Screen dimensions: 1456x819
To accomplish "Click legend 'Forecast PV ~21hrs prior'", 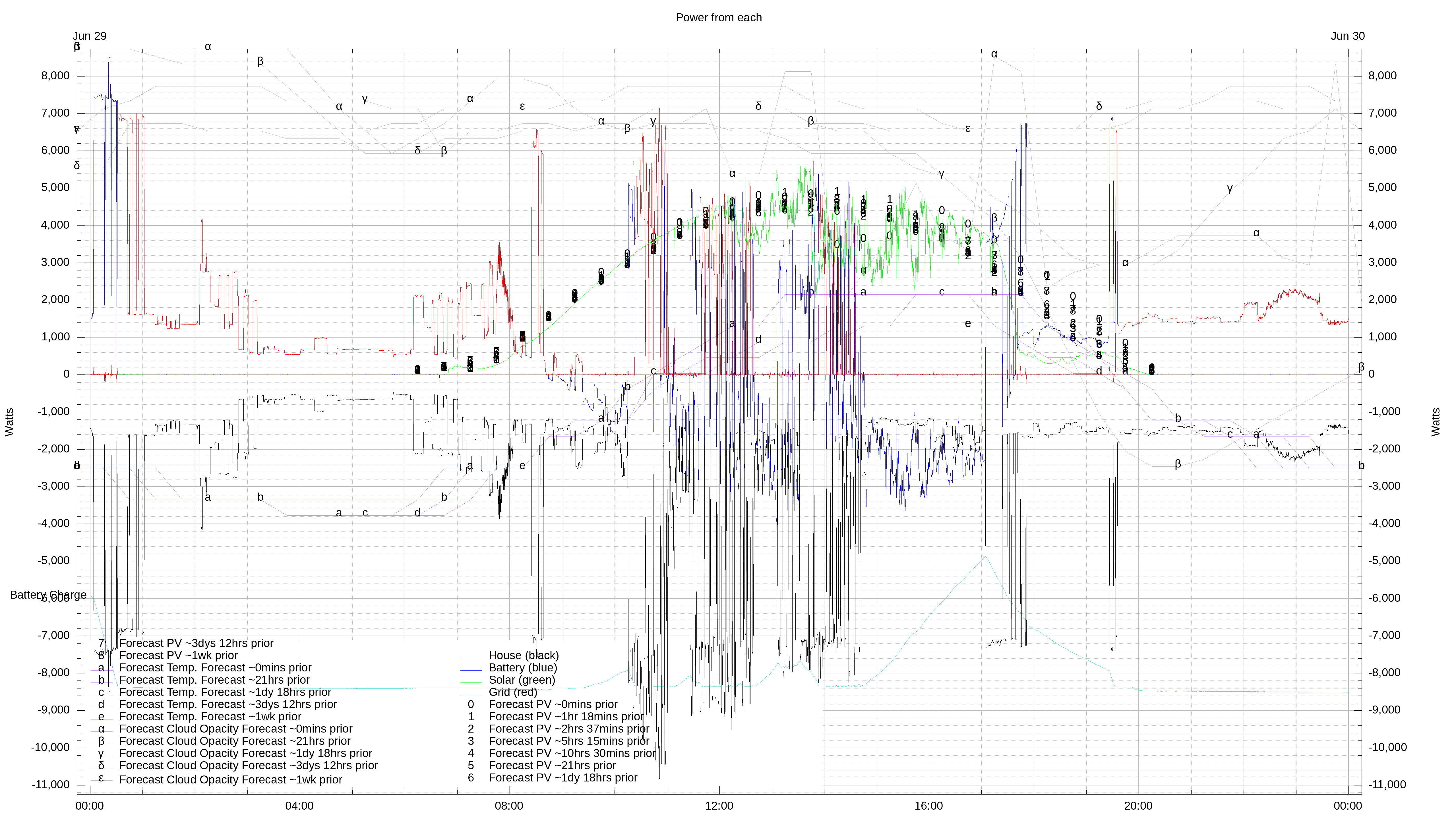I will point(552,765).
